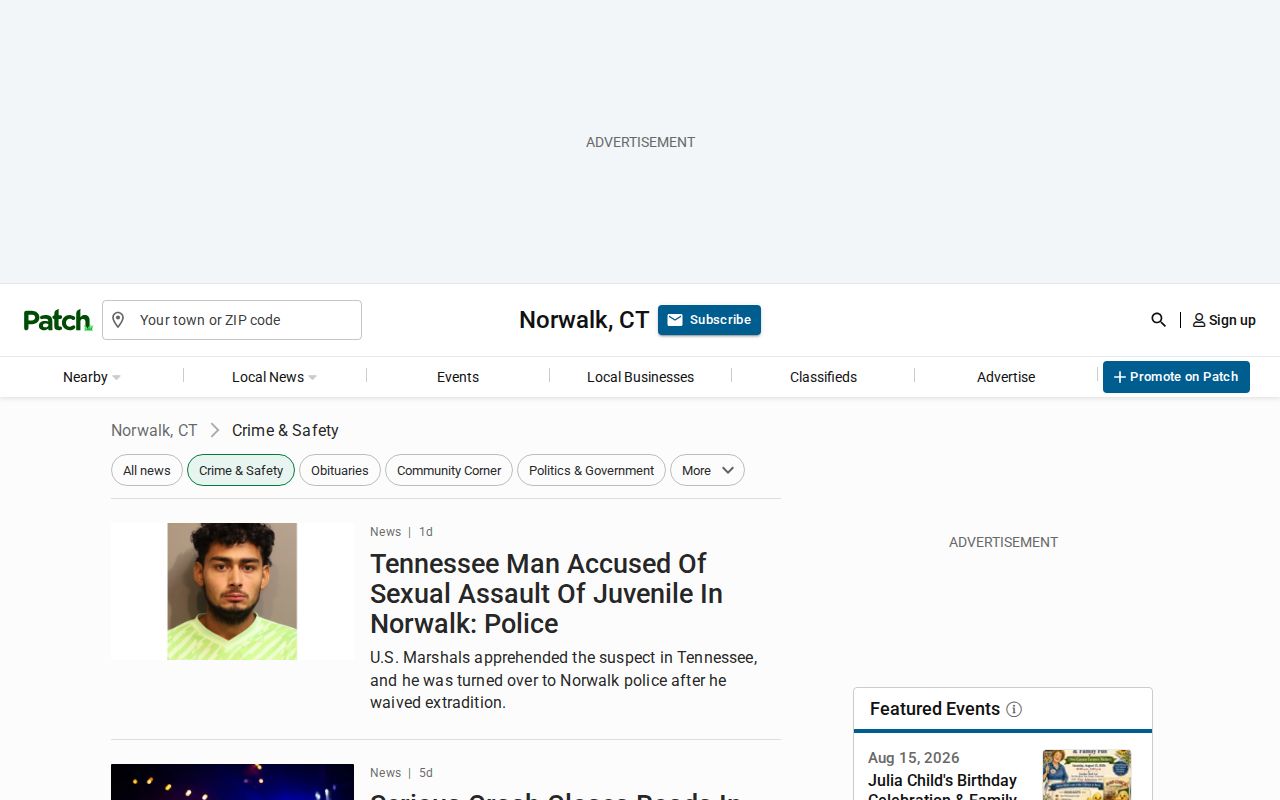Open the More categories dropdown
Image resolution: width=1280 pixels, height=800 pixels.
click(707, 470)
